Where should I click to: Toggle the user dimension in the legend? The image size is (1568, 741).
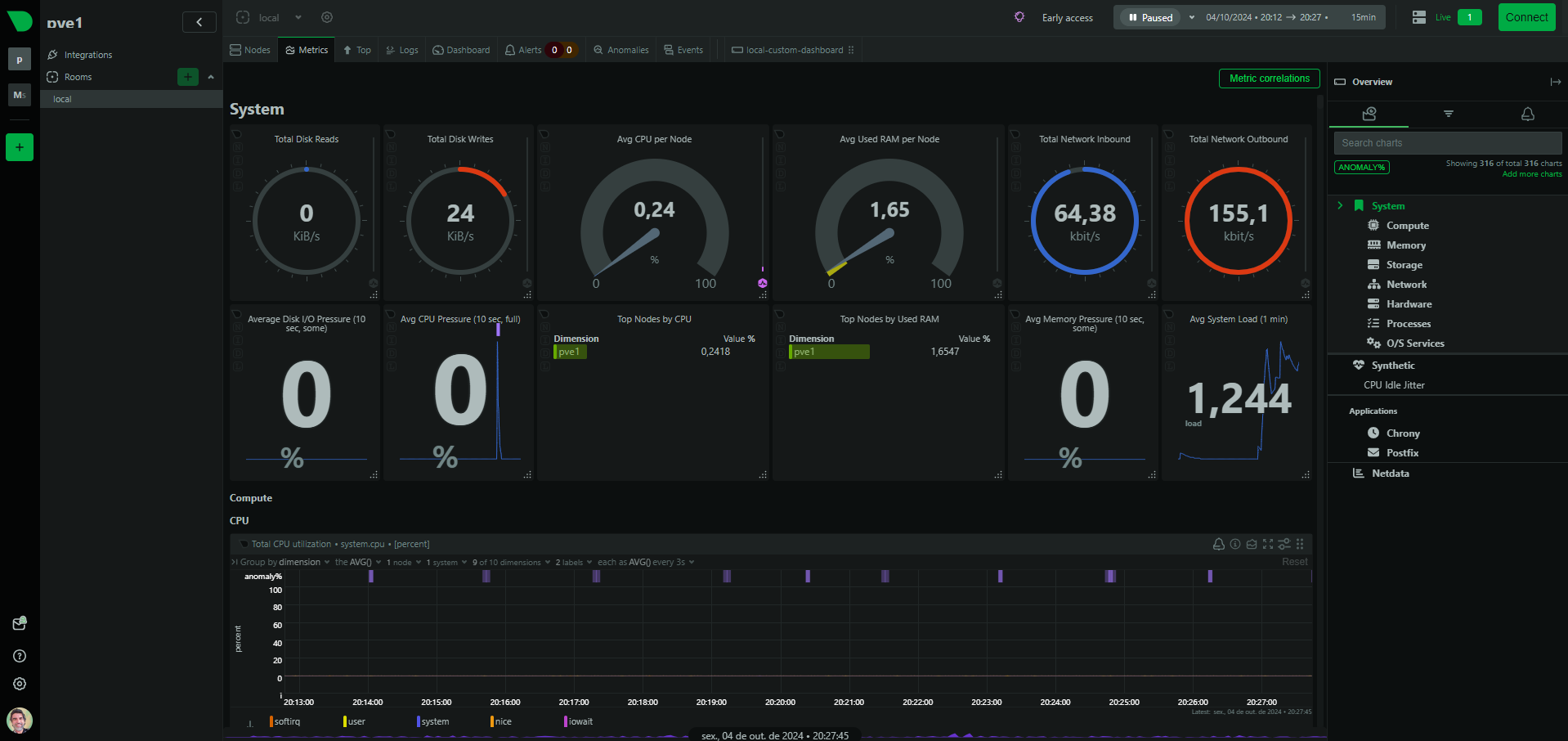coord(354,721)
